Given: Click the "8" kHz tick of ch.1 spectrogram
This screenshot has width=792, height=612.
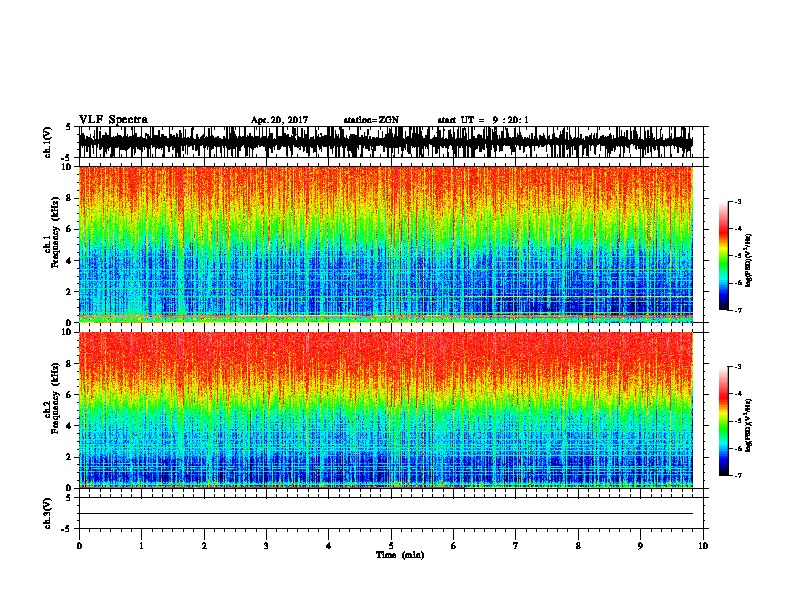Looking at the screenshot, I should coord(70,198).
